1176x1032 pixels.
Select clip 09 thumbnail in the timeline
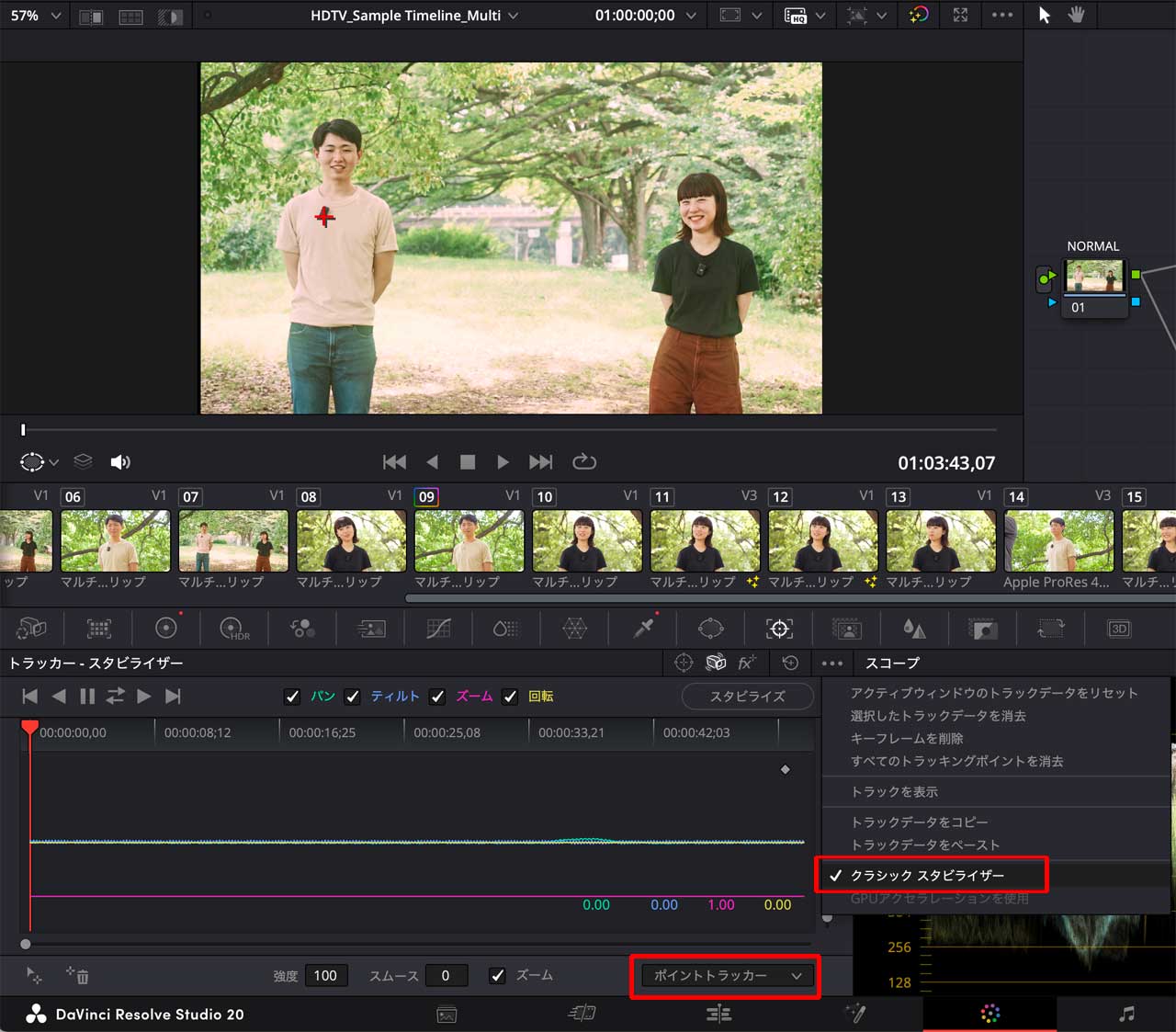pyautogui.click(x=469, y=540)
